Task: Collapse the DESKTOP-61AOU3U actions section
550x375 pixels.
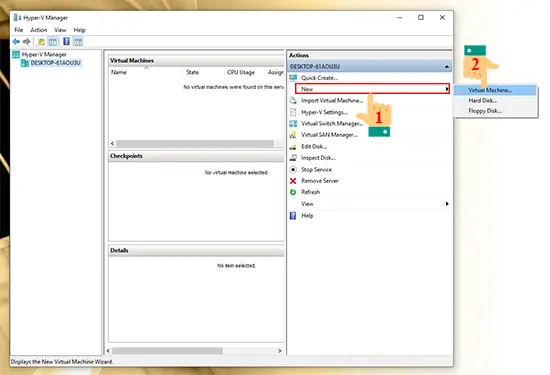Action: (447, 67)
